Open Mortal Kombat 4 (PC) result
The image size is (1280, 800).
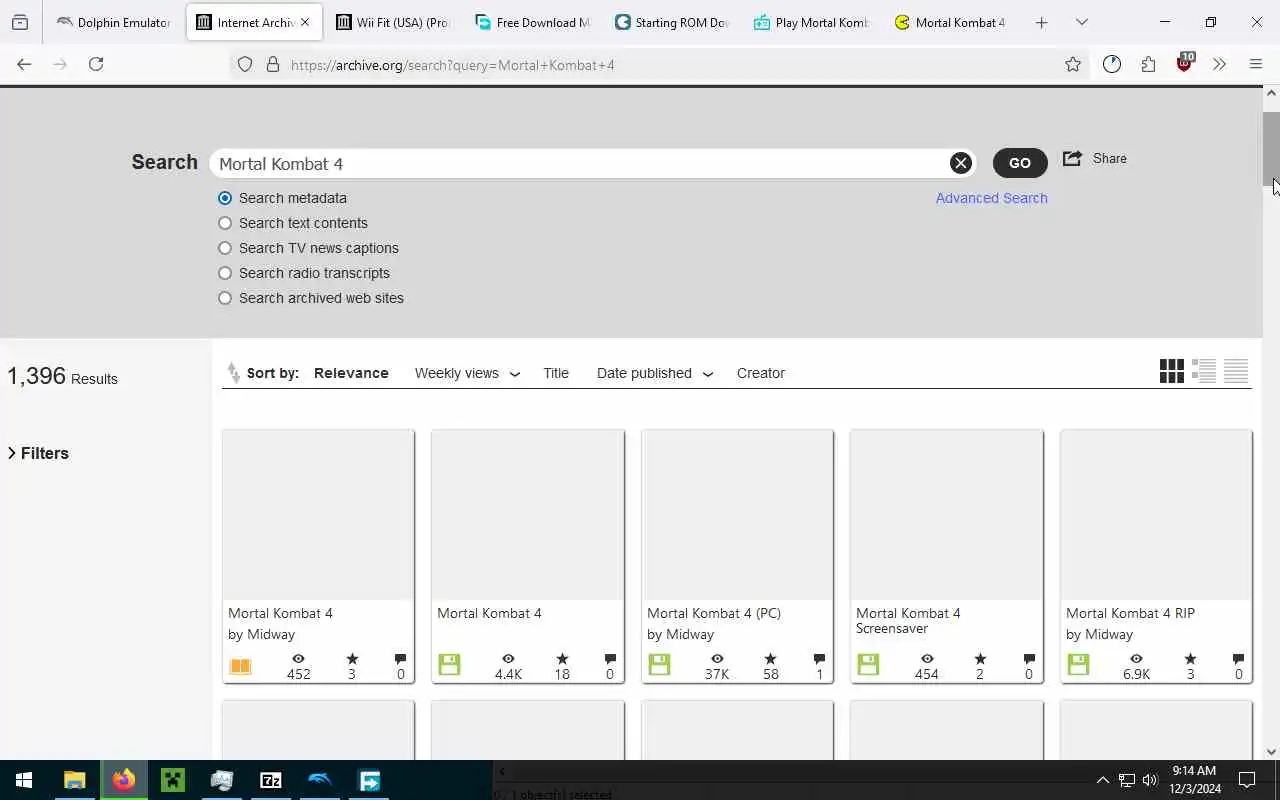[x=737, y=556]
